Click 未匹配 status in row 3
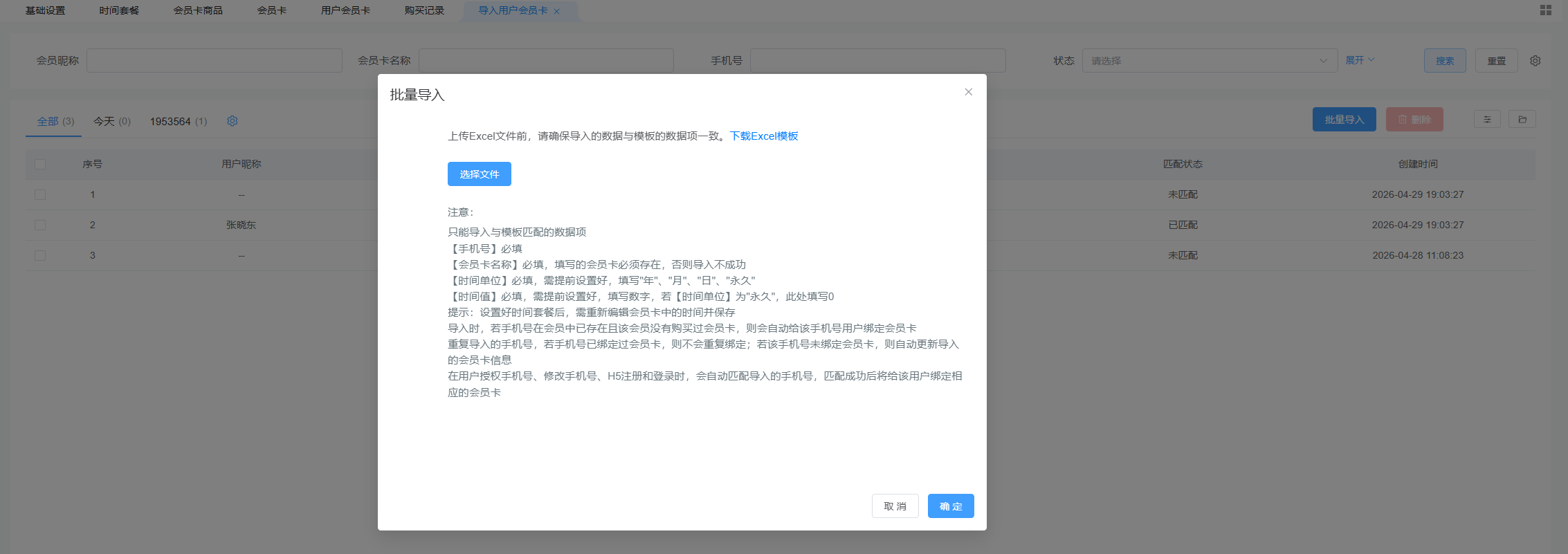This screenshot has height=554, width=1568. (1183, 255)
